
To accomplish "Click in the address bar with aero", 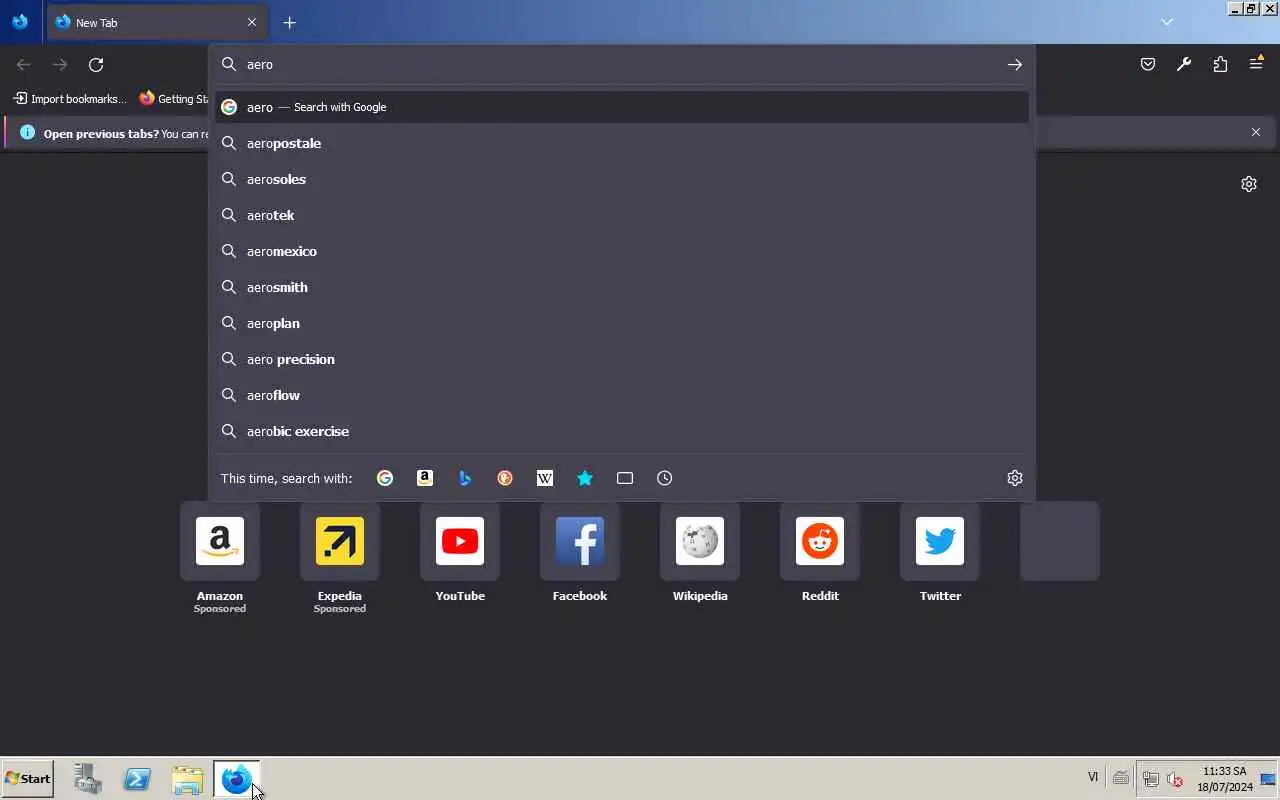I will pos(620,64).
